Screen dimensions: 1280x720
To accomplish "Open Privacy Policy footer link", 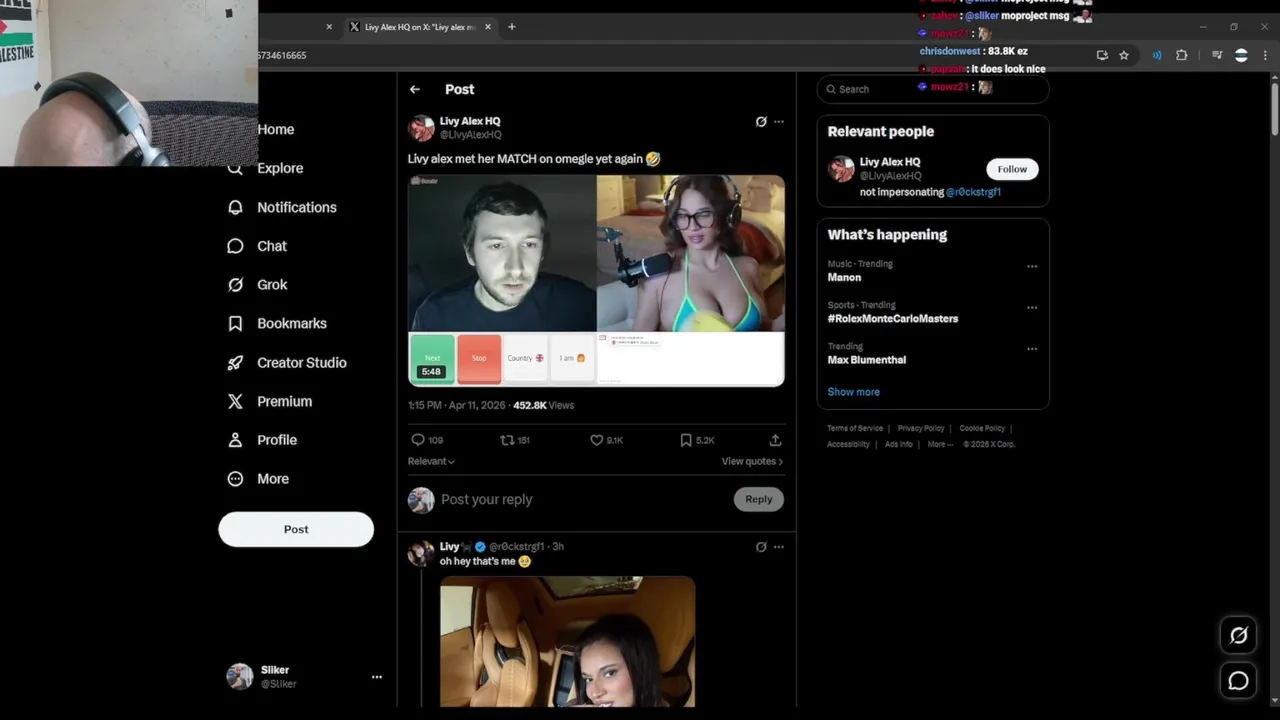I will 921,428.
